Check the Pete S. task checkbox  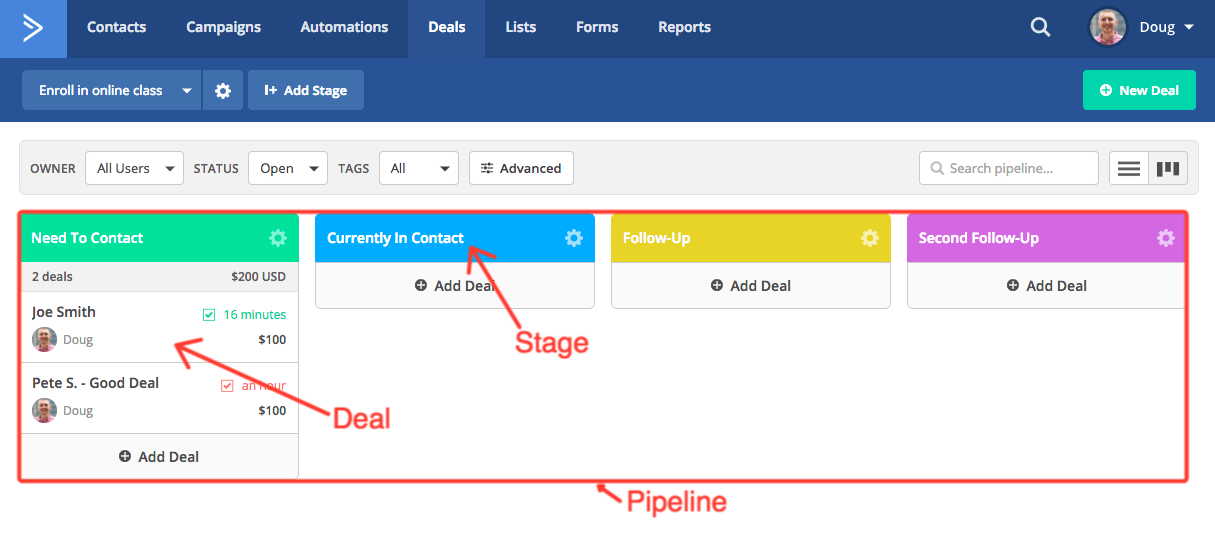tap(227, 386)
